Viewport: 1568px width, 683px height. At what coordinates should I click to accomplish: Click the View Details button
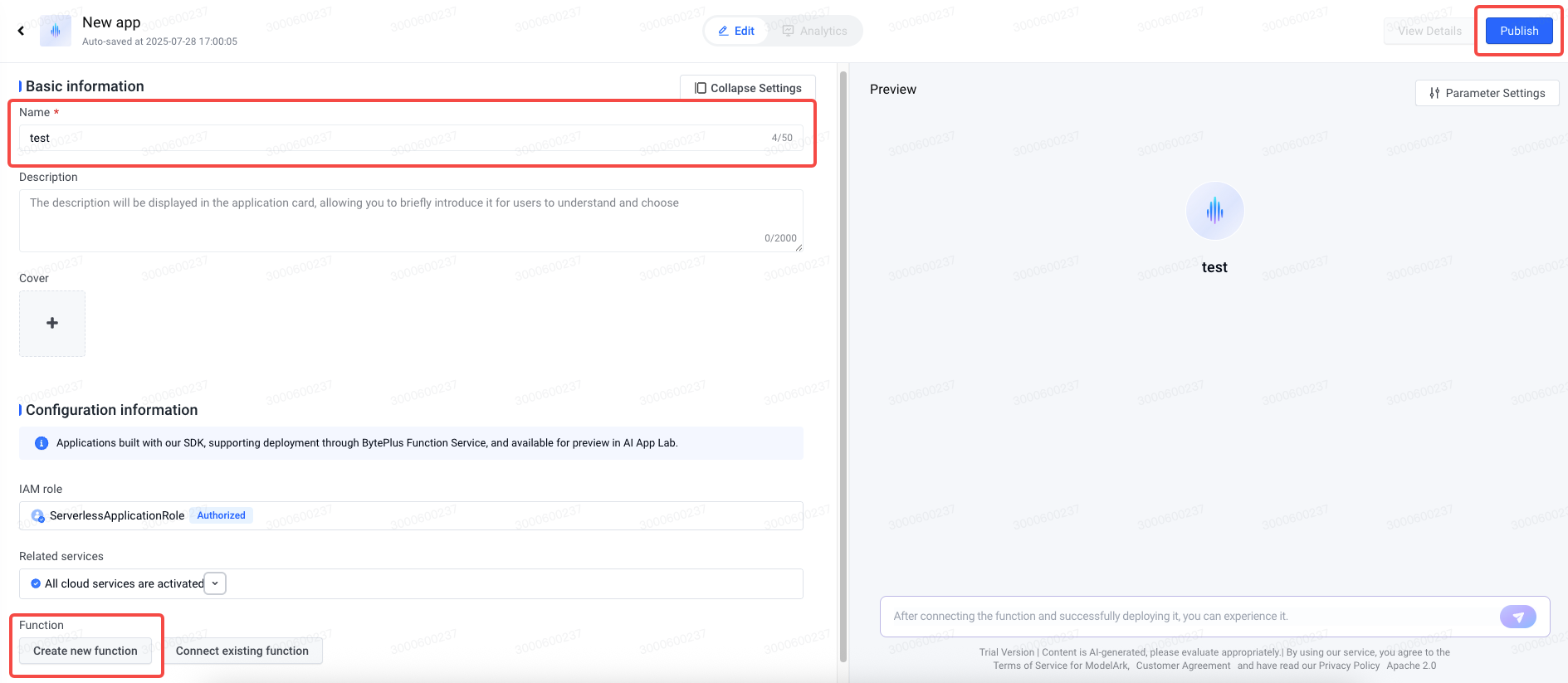pos(1429,31)
